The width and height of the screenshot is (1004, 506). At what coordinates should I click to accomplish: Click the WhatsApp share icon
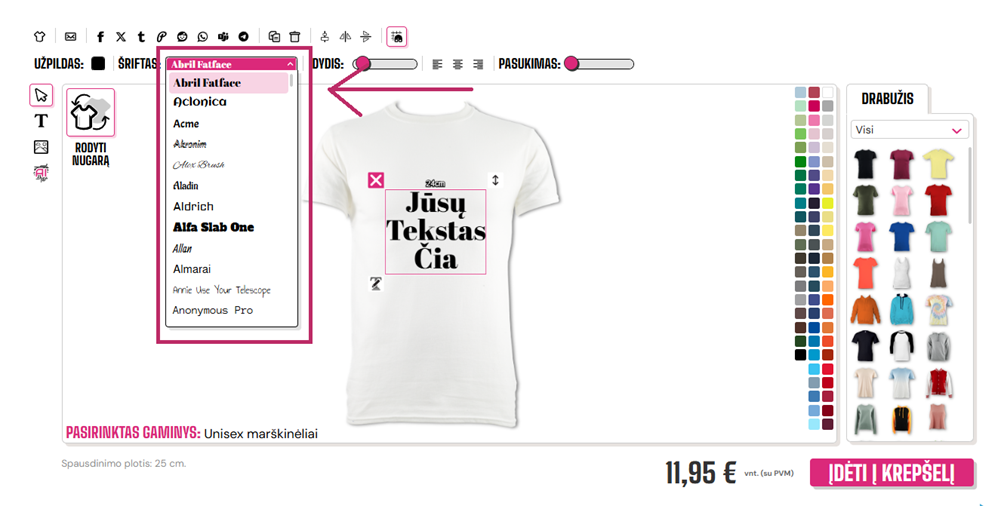point(203,37)
